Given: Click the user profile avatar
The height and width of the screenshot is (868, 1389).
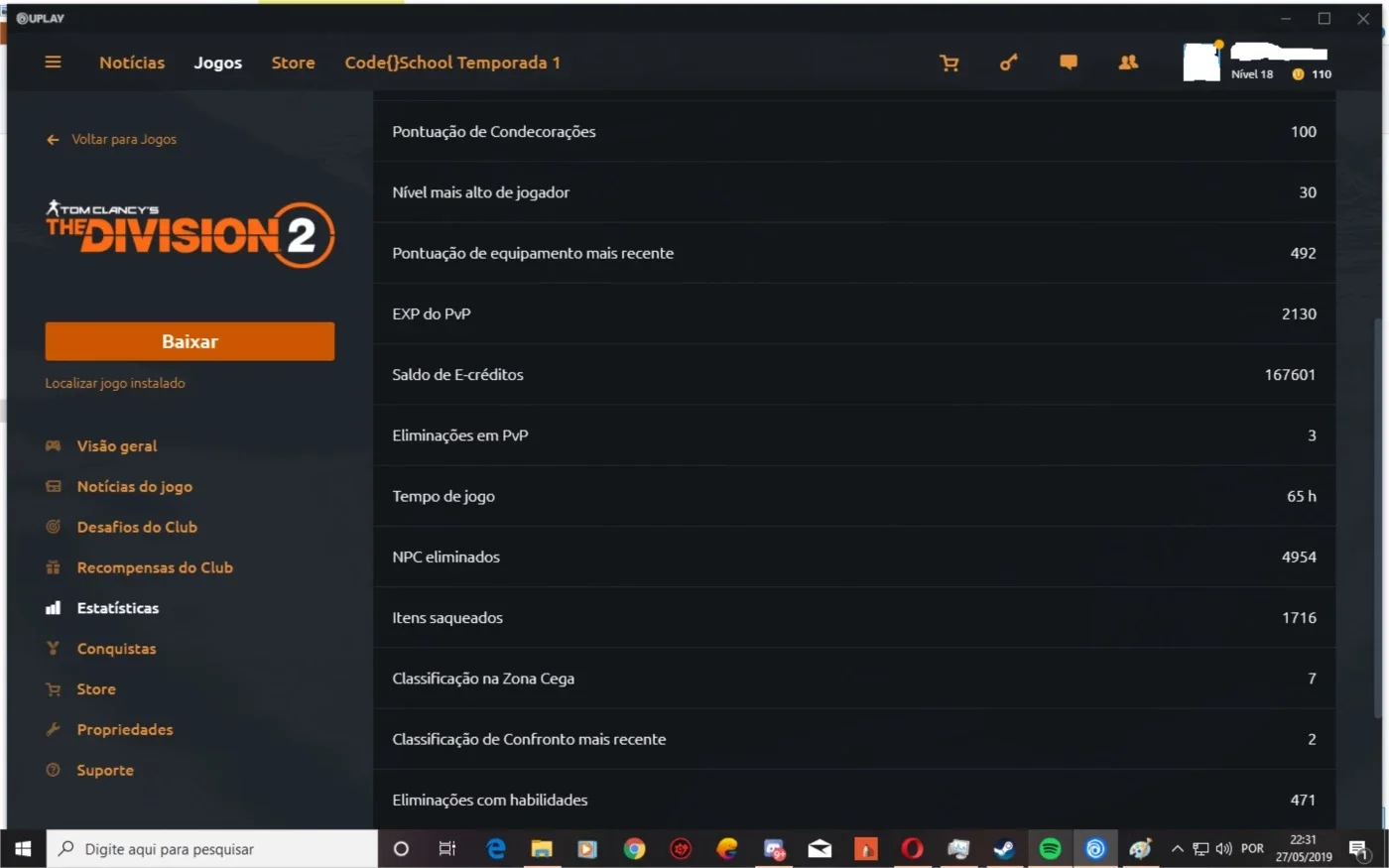Looking at the screenshot, I should [x=1201, y=62].
